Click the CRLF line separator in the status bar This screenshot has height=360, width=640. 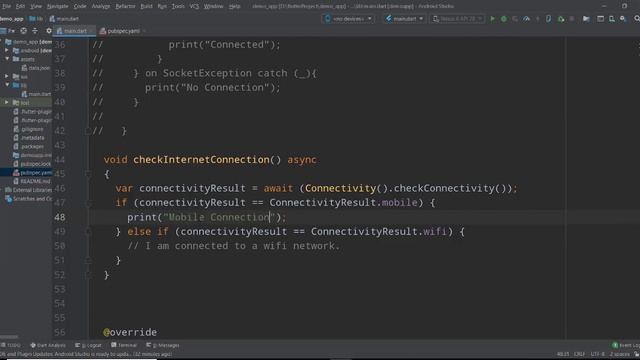pyautogui.click(x=580, y=354)
